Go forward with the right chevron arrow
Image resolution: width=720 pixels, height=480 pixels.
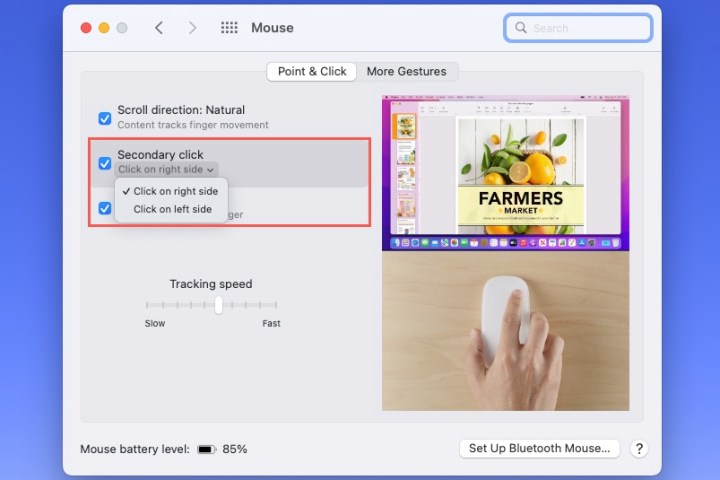point(192,28)
